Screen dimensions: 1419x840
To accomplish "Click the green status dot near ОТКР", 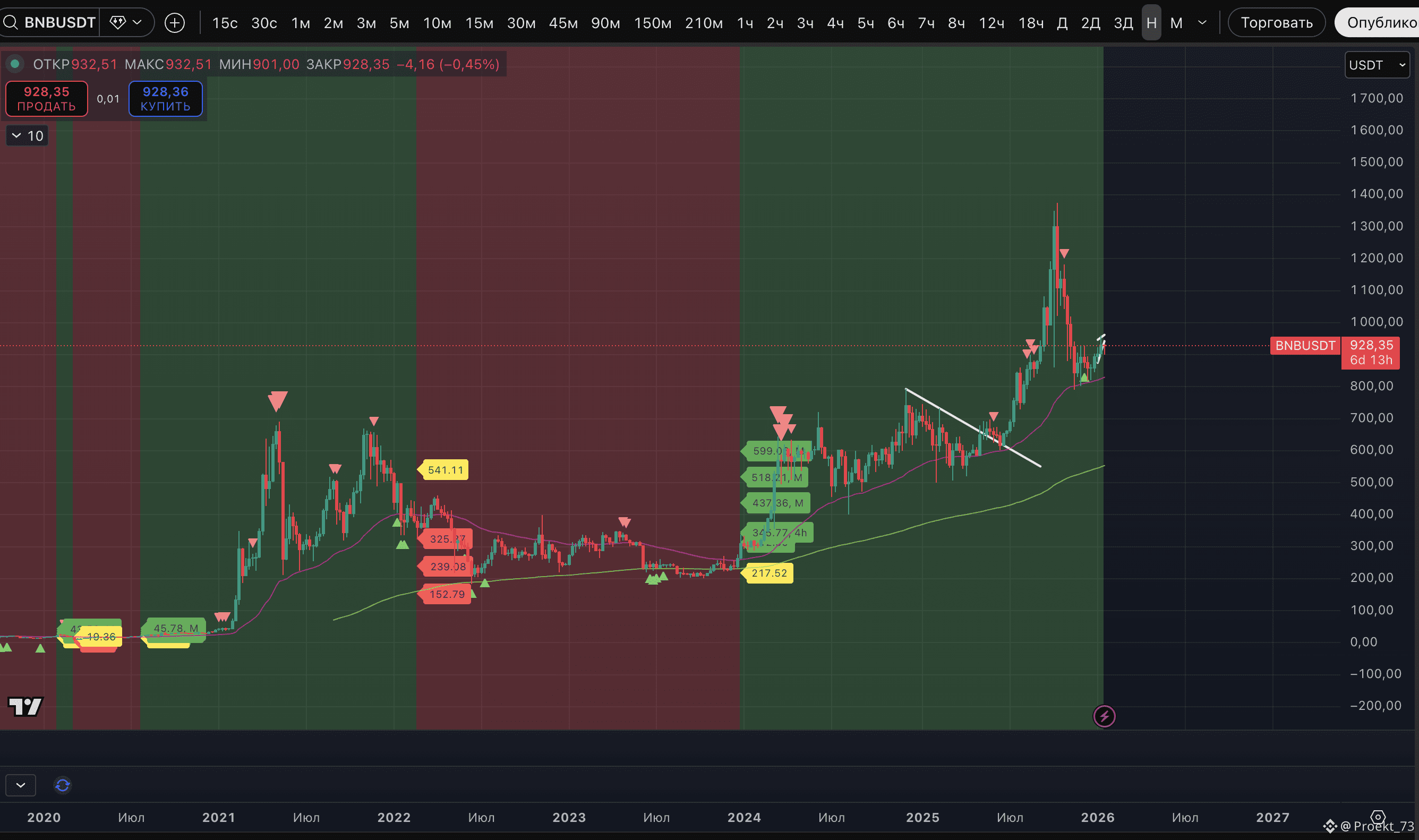I will pyautogui.click(x=15, y=64).
